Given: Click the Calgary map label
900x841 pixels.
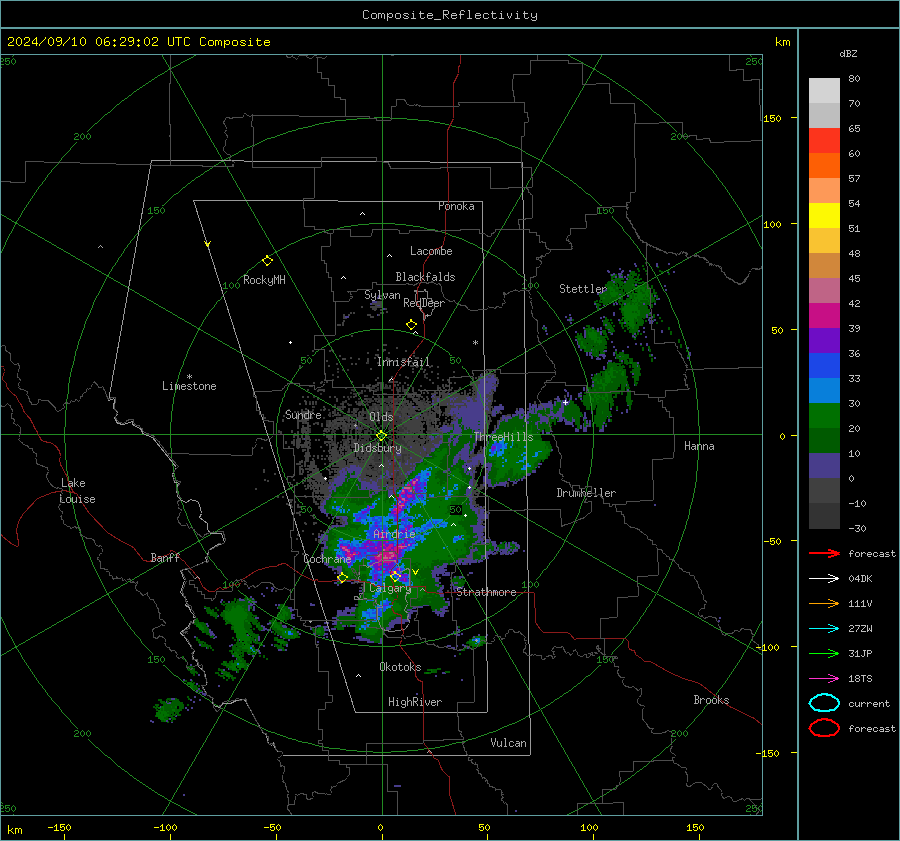Looking at the screenshot, I should click(390, 588).
